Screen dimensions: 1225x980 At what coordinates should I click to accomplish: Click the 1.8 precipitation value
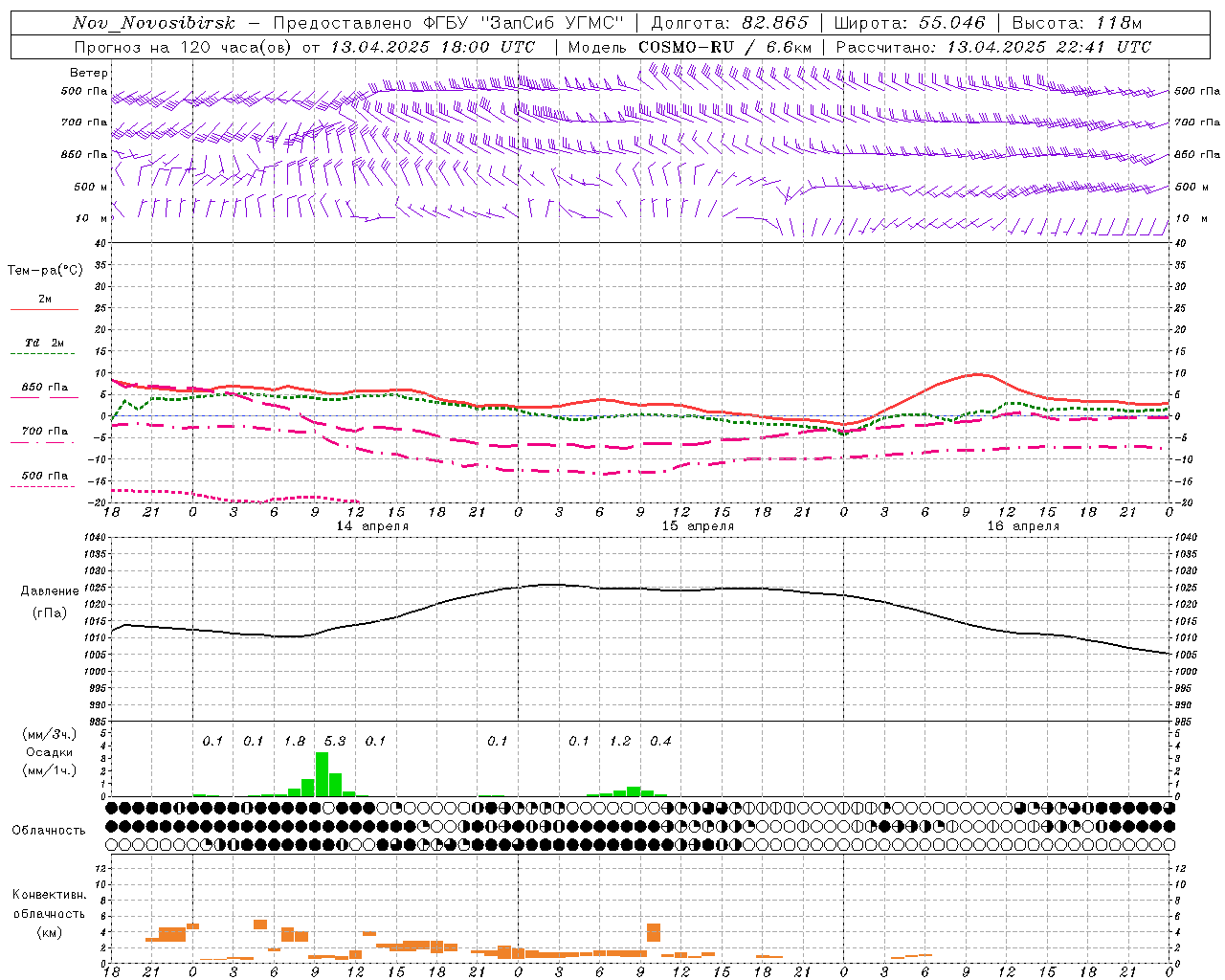295,742
